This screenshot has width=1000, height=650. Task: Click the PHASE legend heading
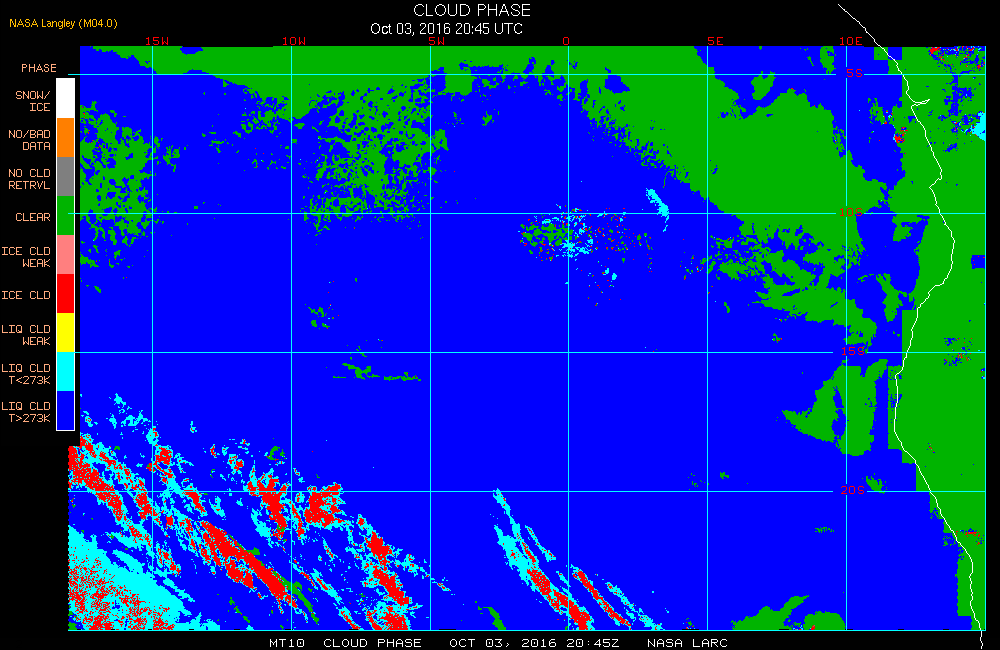pos(38,68)
